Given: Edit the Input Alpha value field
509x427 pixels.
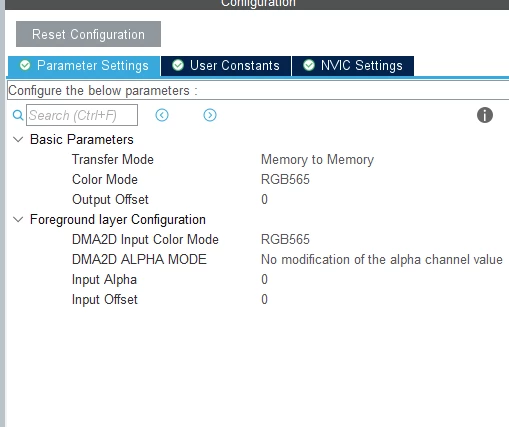Looking at the screenshot, I should pyautogui.click(x=264, y=279).
